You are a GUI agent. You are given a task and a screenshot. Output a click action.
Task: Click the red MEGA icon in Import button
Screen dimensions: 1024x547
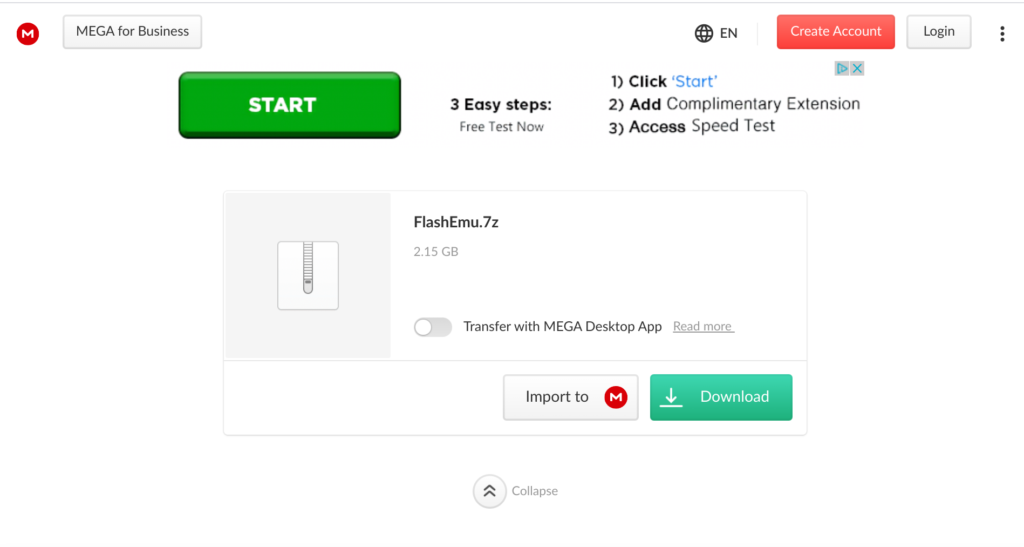coord(615,397)
